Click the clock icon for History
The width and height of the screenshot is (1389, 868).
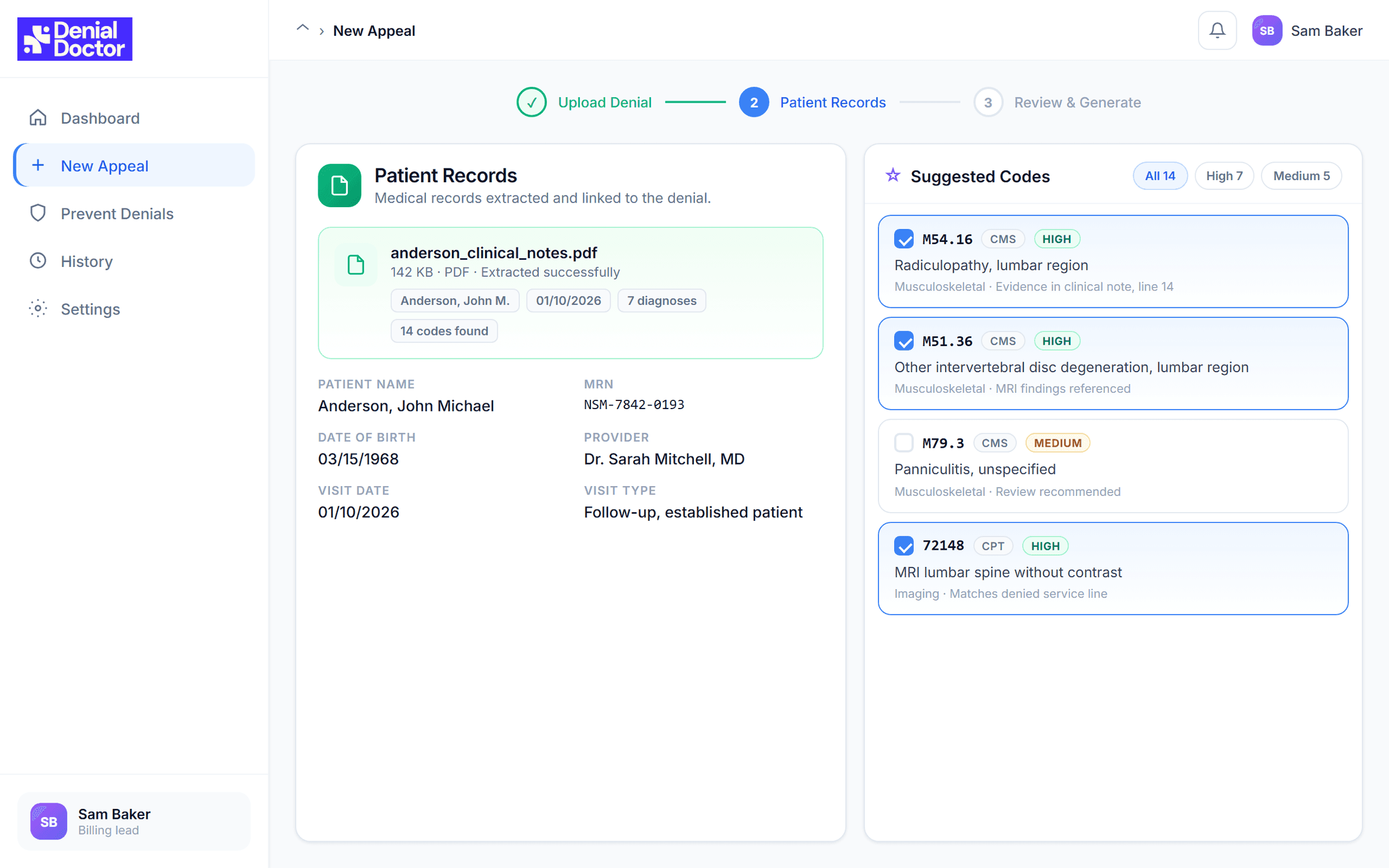click(38, 261)
